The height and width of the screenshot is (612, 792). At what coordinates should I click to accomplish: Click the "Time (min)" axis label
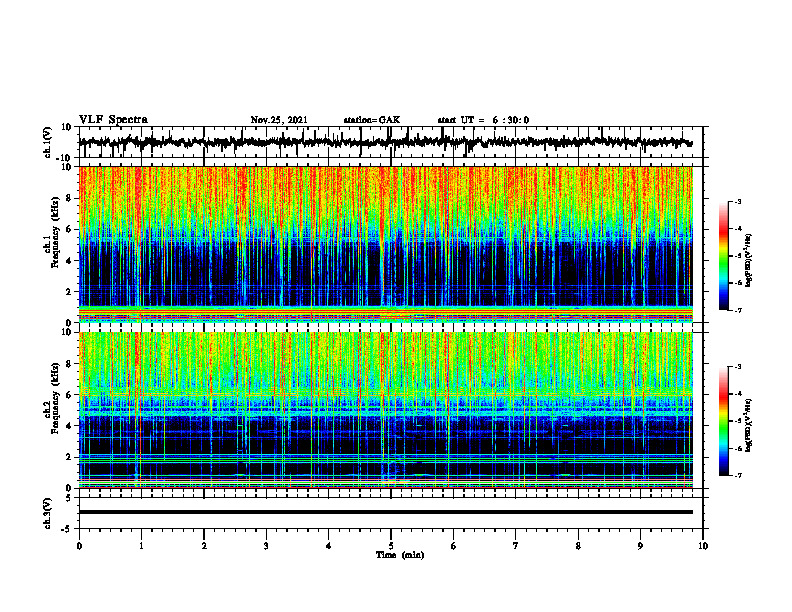pos(400,555)
